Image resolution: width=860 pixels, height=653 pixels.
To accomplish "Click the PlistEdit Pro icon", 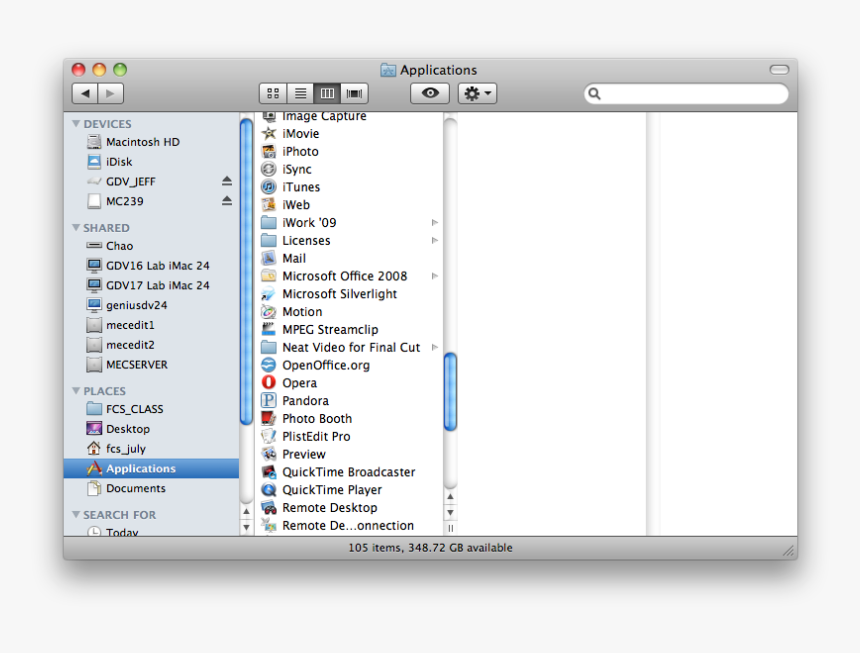I will point(268,436).
